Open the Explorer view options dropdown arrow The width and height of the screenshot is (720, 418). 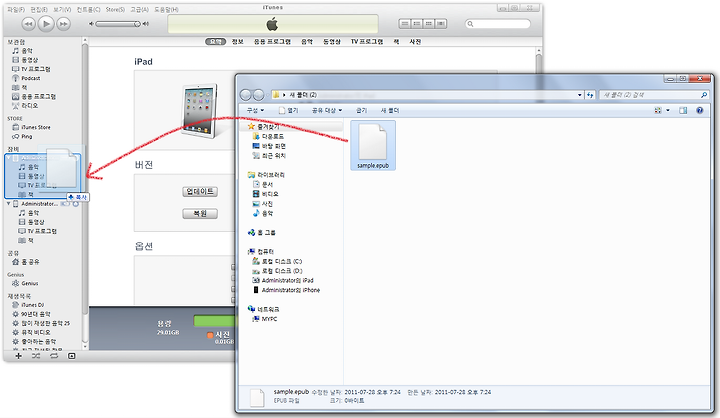tap(668, 110)
